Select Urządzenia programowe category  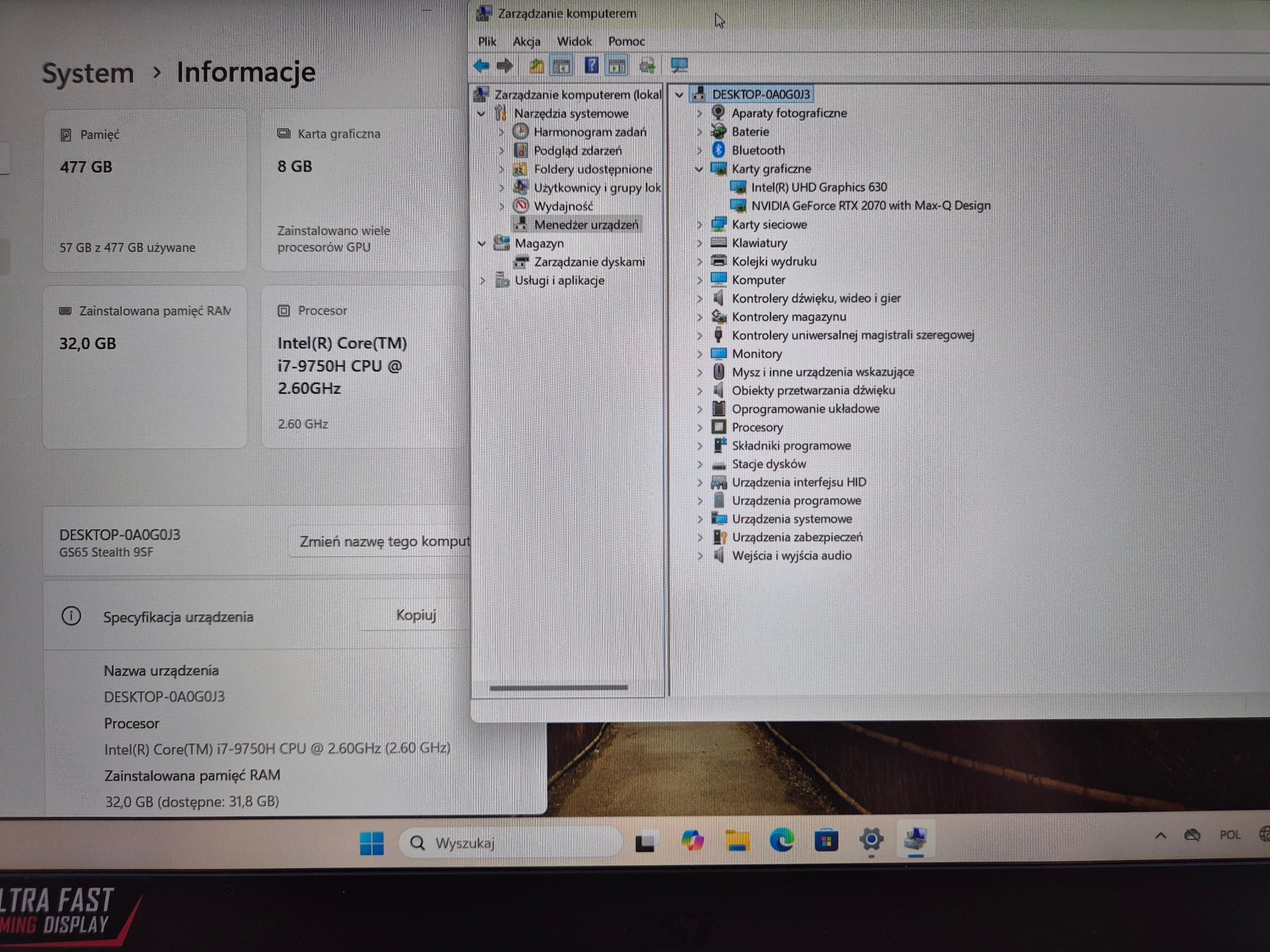click(796, 501)
